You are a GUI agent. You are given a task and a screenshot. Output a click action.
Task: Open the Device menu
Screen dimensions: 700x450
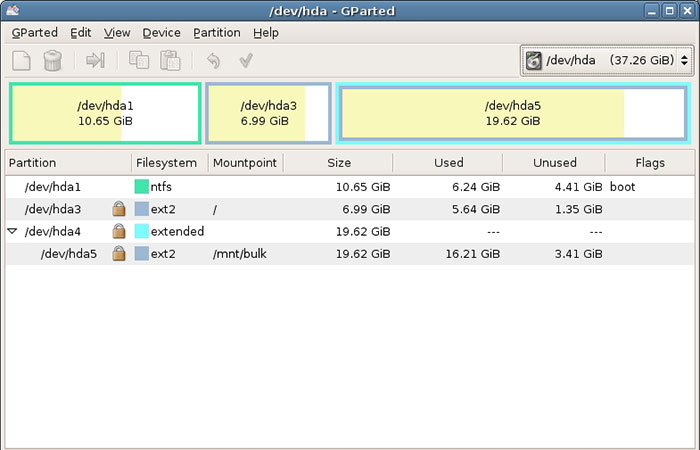[161, 33]
